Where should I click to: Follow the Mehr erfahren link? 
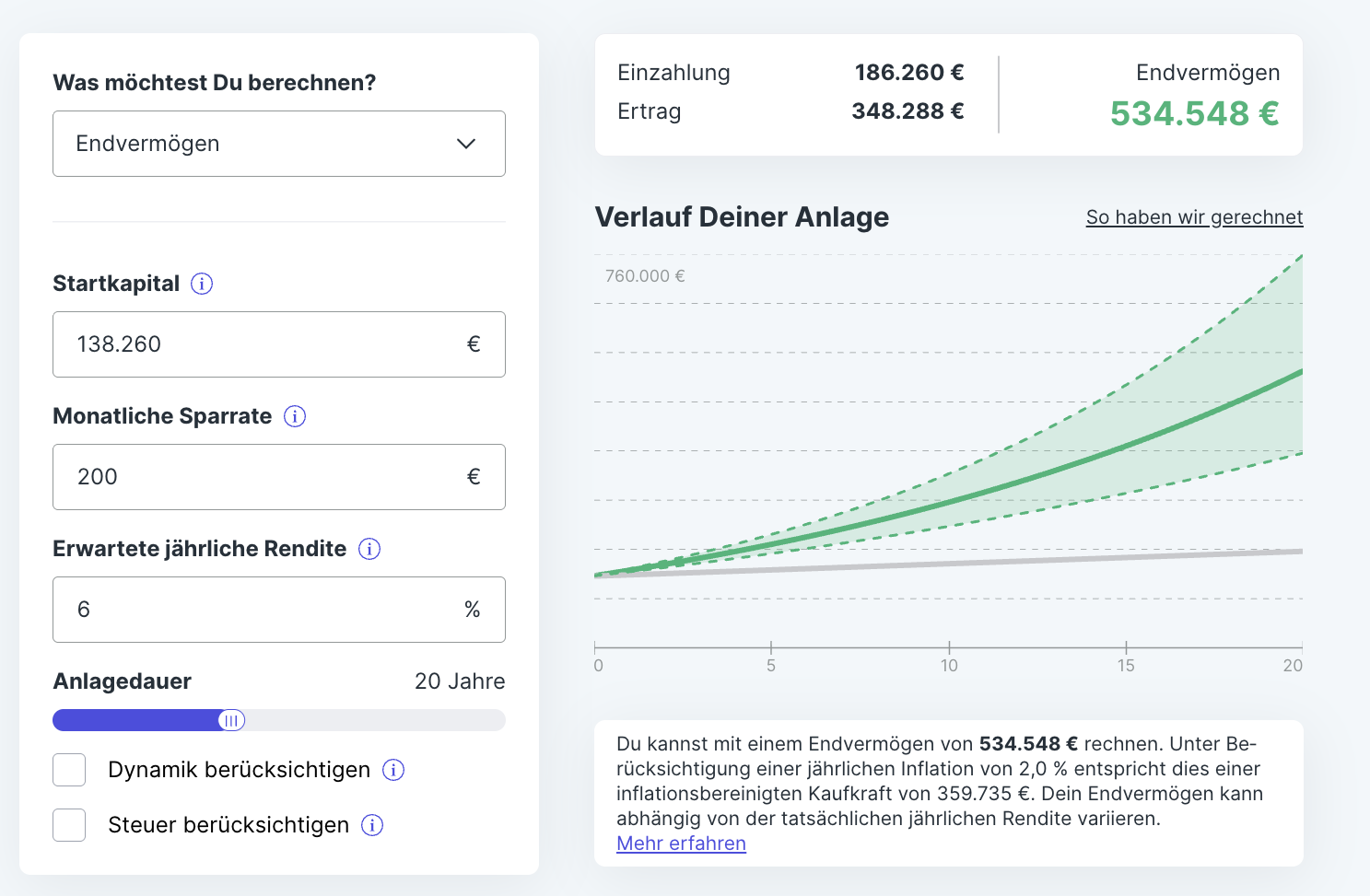[x=682, y=844]
